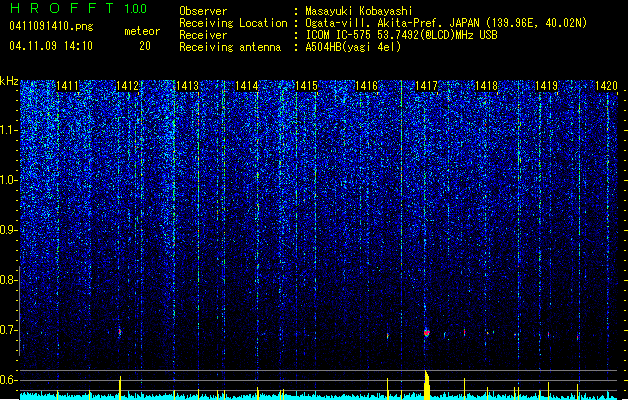This screenshot has height=400, width=629.
Task: Select the ICOM IC-575 receiver line
Action: pyautogui.click(x=401, y=35)
